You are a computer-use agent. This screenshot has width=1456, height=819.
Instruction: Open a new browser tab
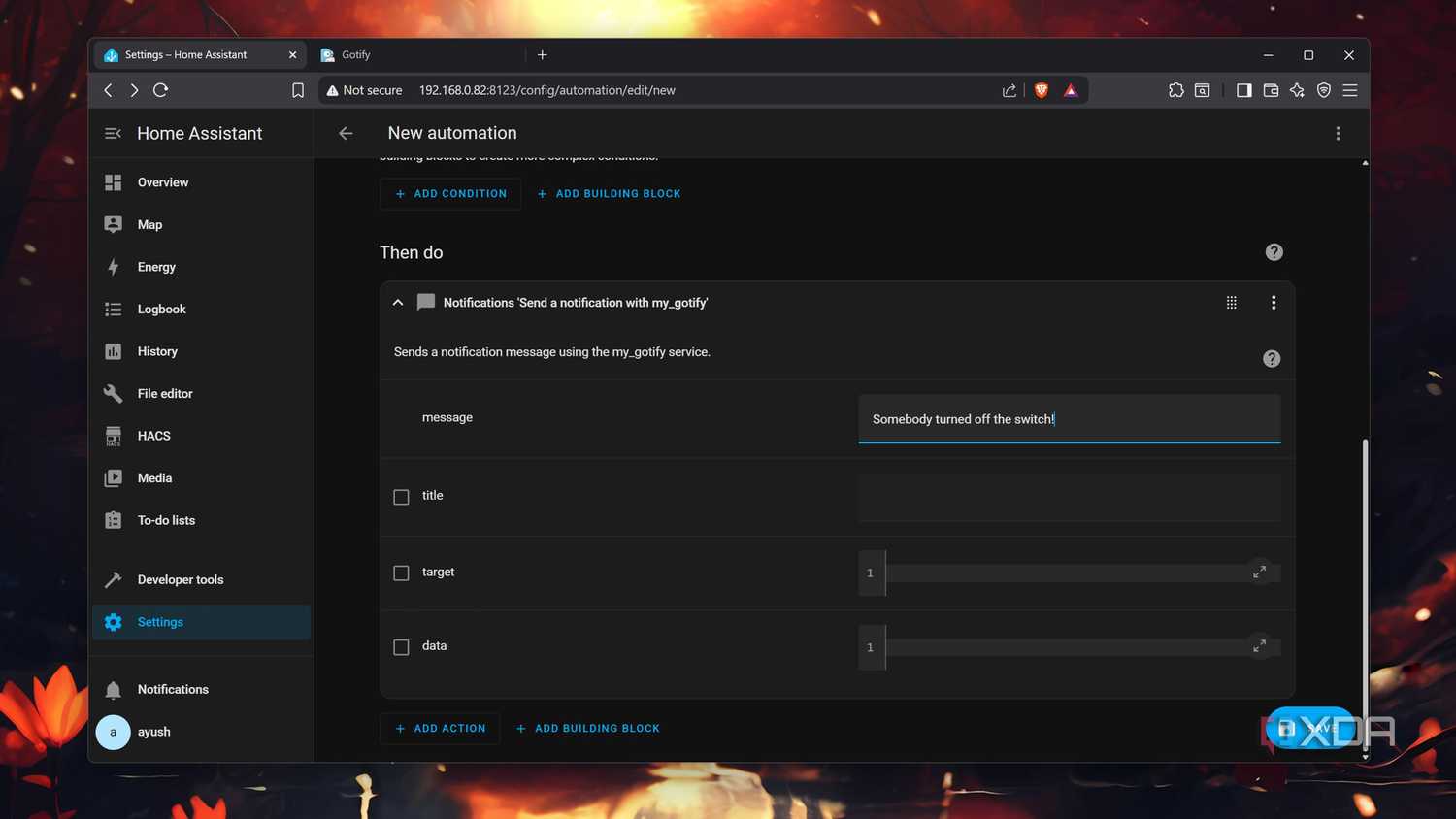pos(543,55)
